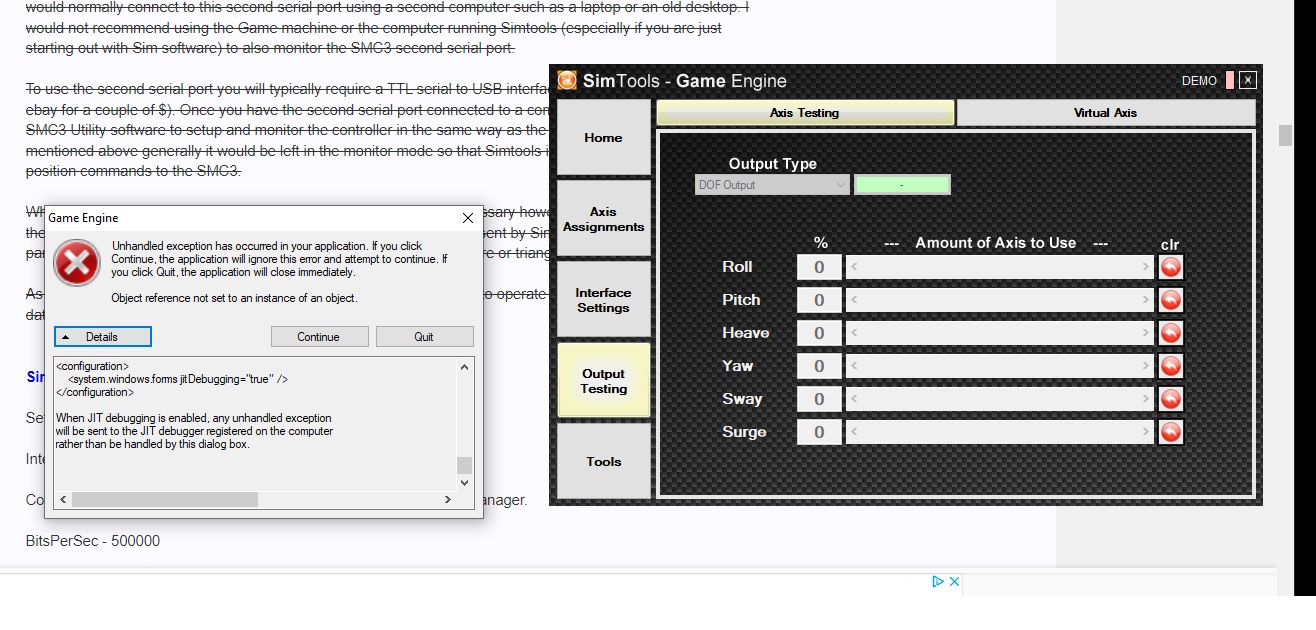Select Output Testing in the sidebar
Image resolution: width=1316 pixels, height=630 pixels.
coord(603,381)
